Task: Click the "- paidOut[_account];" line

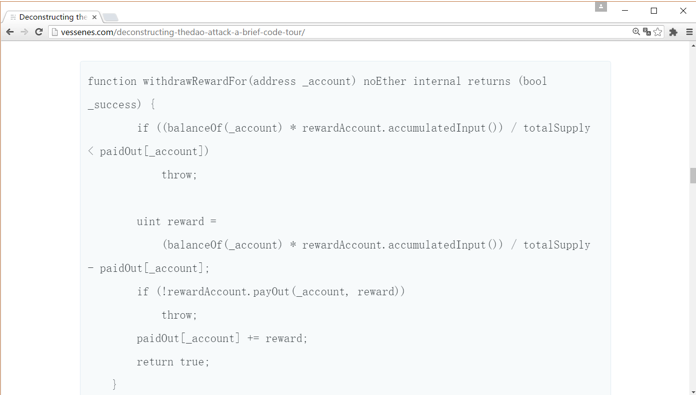Action: coord(148,268)
